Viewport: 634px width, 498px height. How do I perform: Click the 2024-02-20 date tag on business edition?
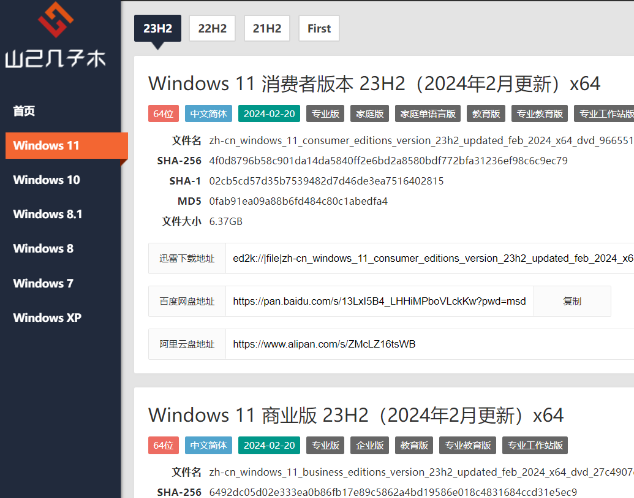(x=269, y=445)
